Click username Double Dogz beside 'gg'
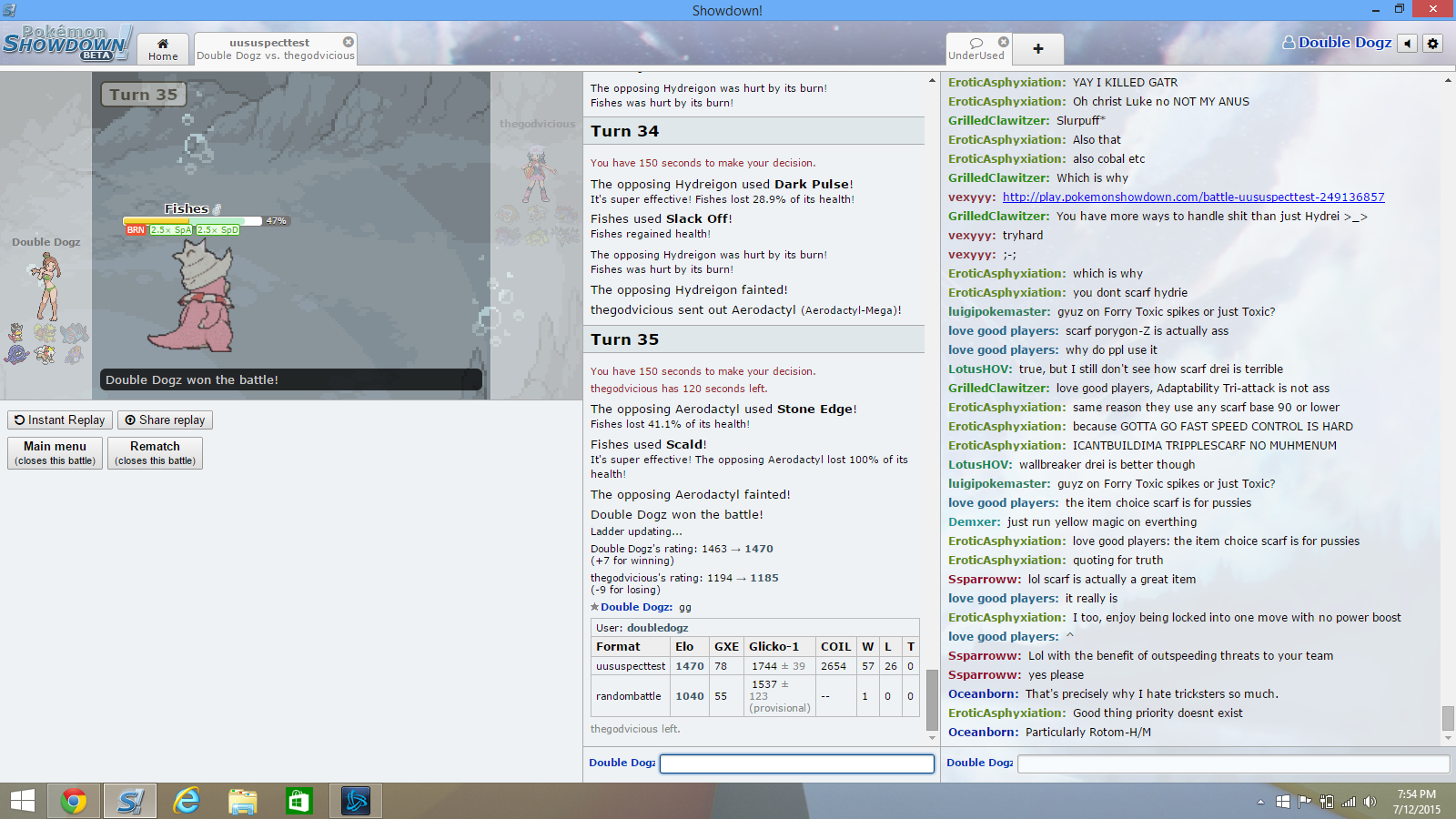 click(x=636, y=607)
